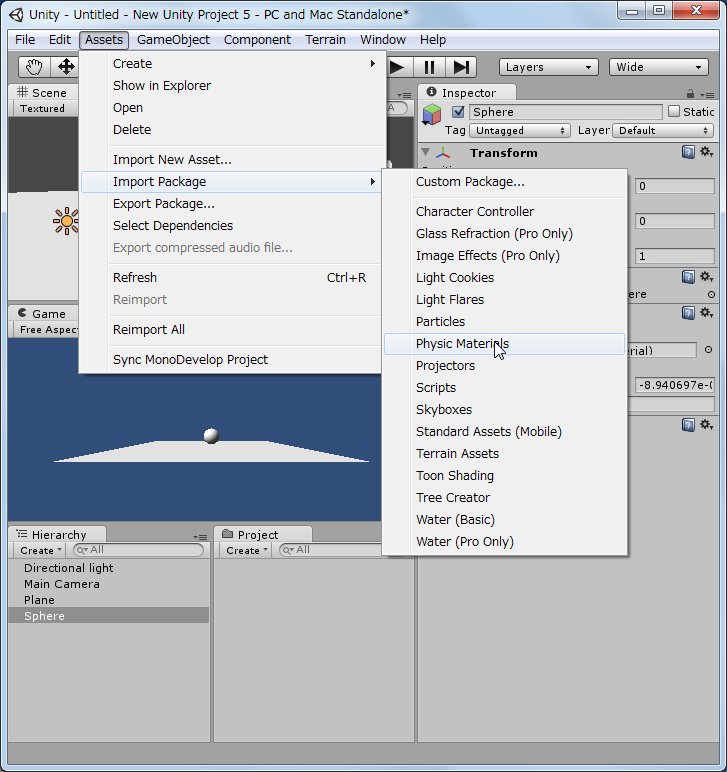Collapse the Transform component foldout

tap(426, 153)
